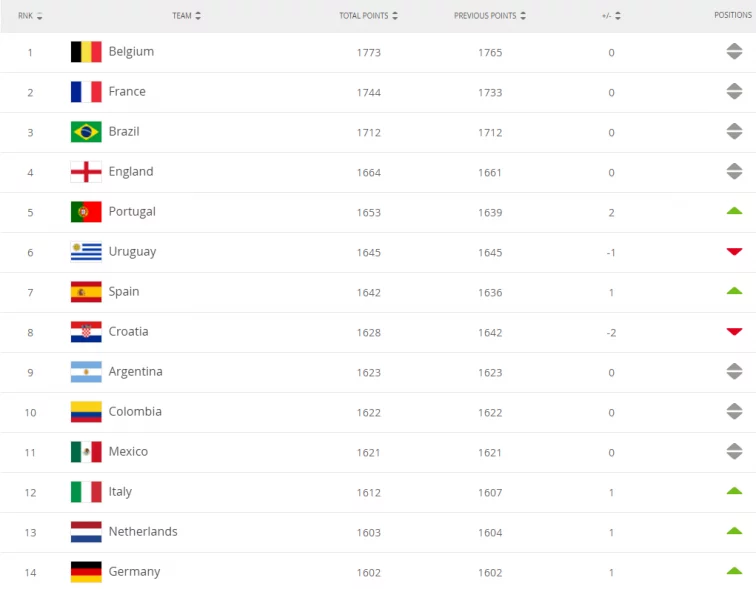Open the France team link
756x589 pixels.
point(127,92)
